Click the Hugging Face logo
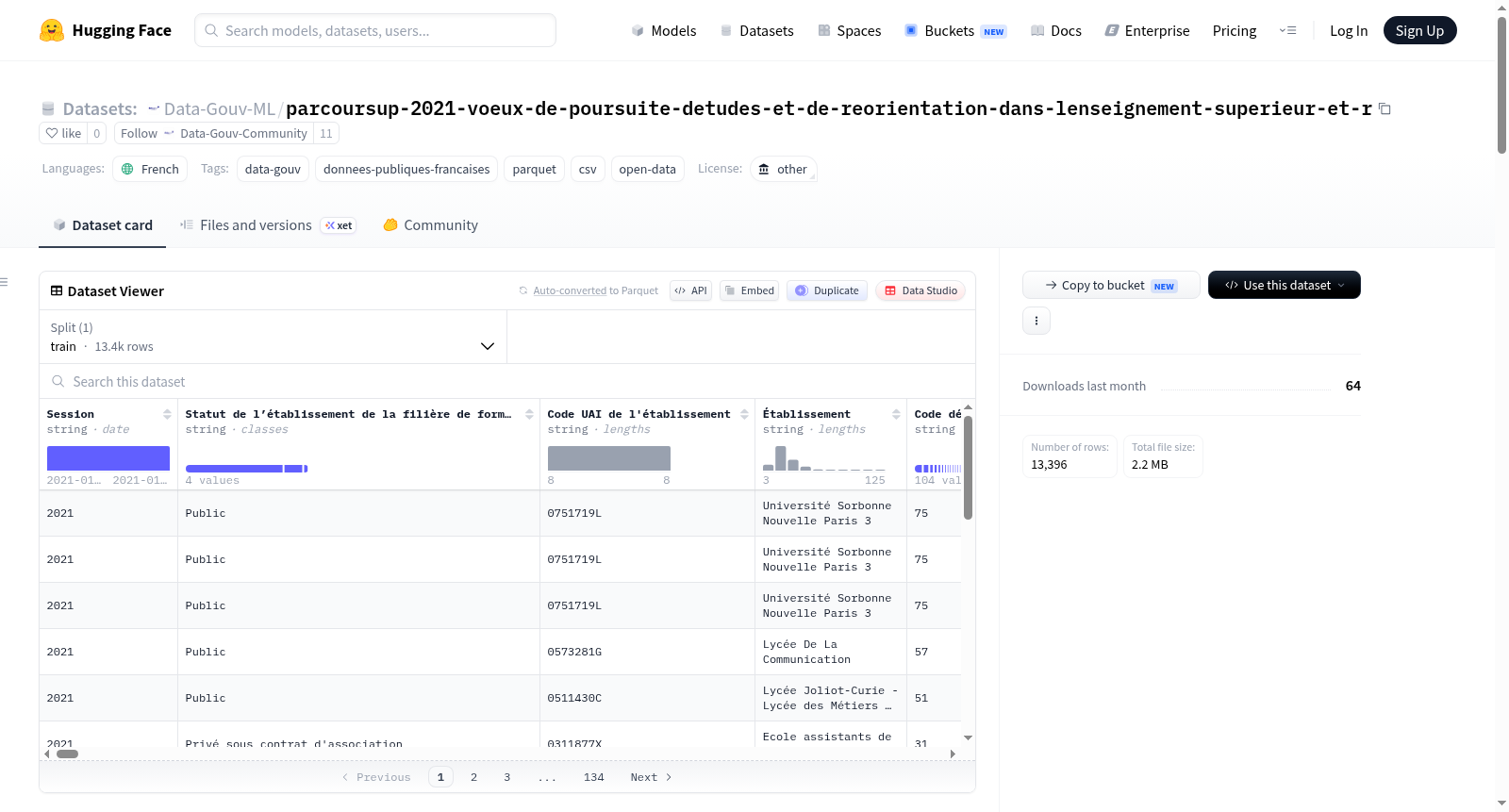1509x812 pixels. click(105, 30)
